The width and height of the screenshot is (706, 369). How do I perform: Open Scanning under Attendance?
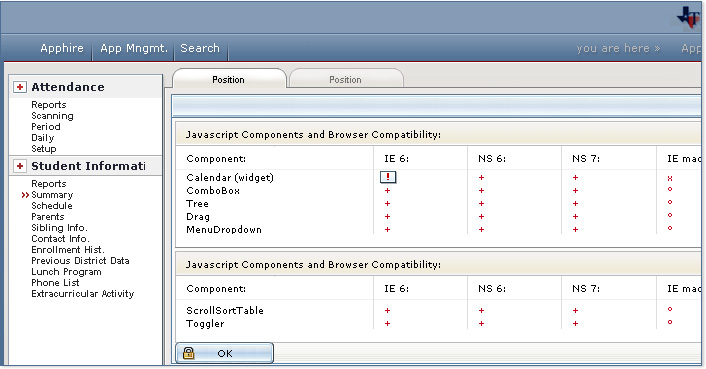(52, 116)
